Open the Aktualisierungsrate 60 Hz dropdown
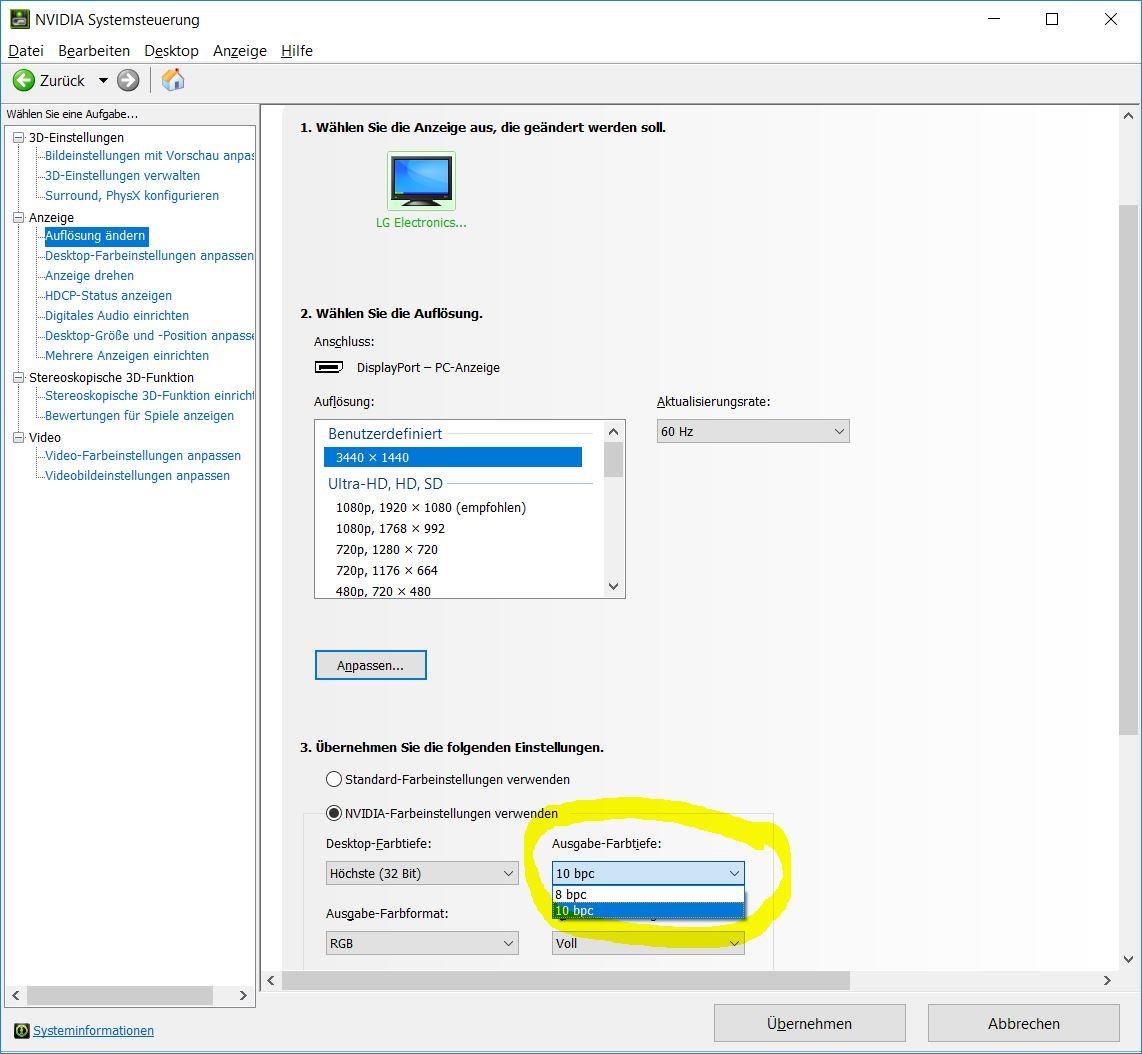The image size is (1142, 1054). (753, 431)
